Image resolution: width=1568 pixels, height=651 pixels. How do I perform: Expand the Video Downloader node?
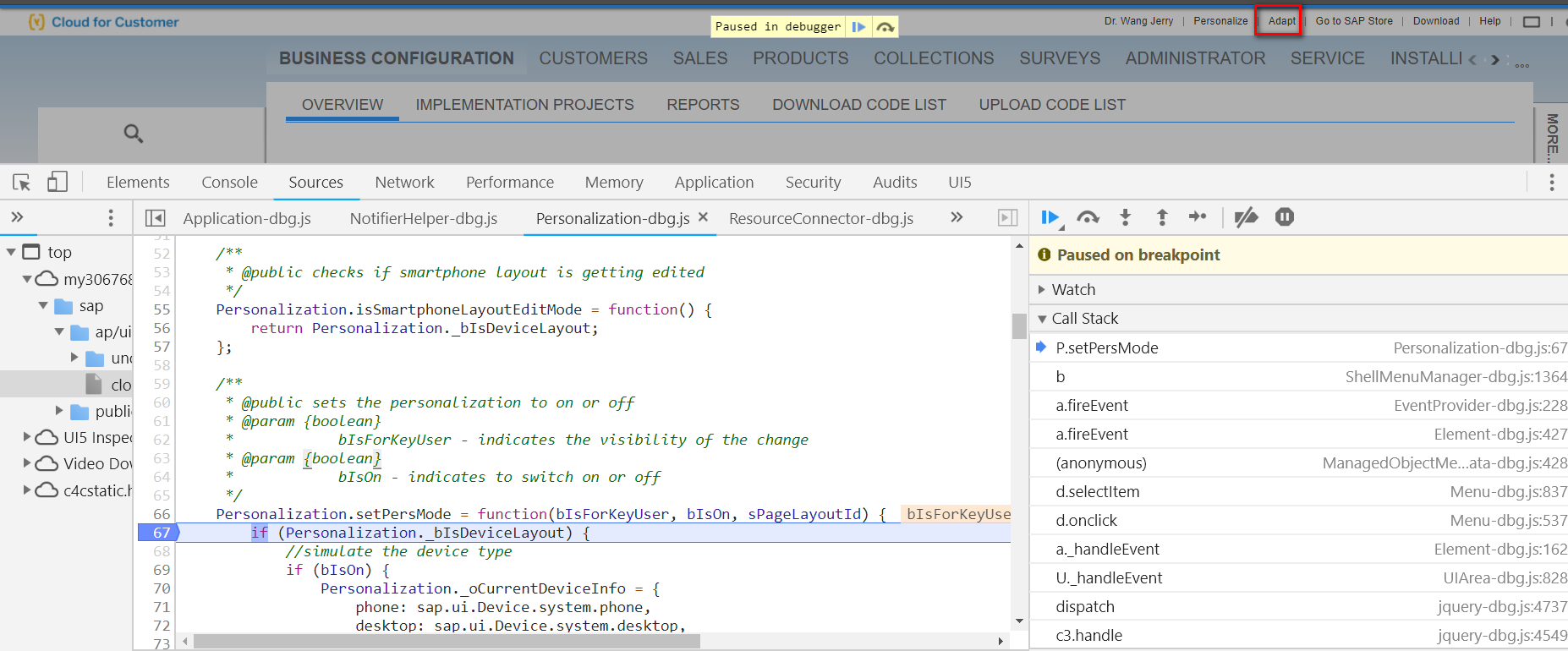pyautogui.click(x=27, y=463)
